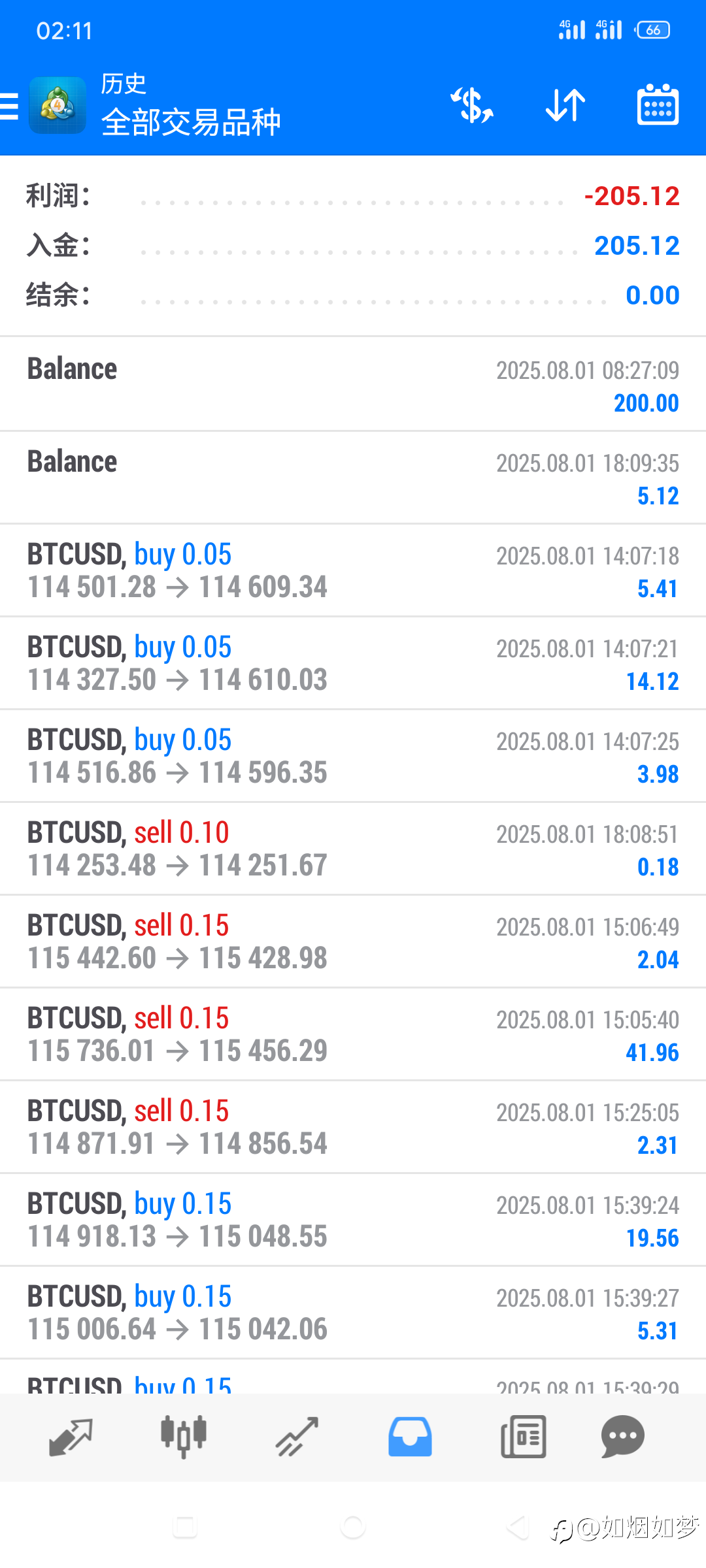
Task: Expand BTCUSD sell 0.10 trade at 18:08:51
Action: (353, 849)
